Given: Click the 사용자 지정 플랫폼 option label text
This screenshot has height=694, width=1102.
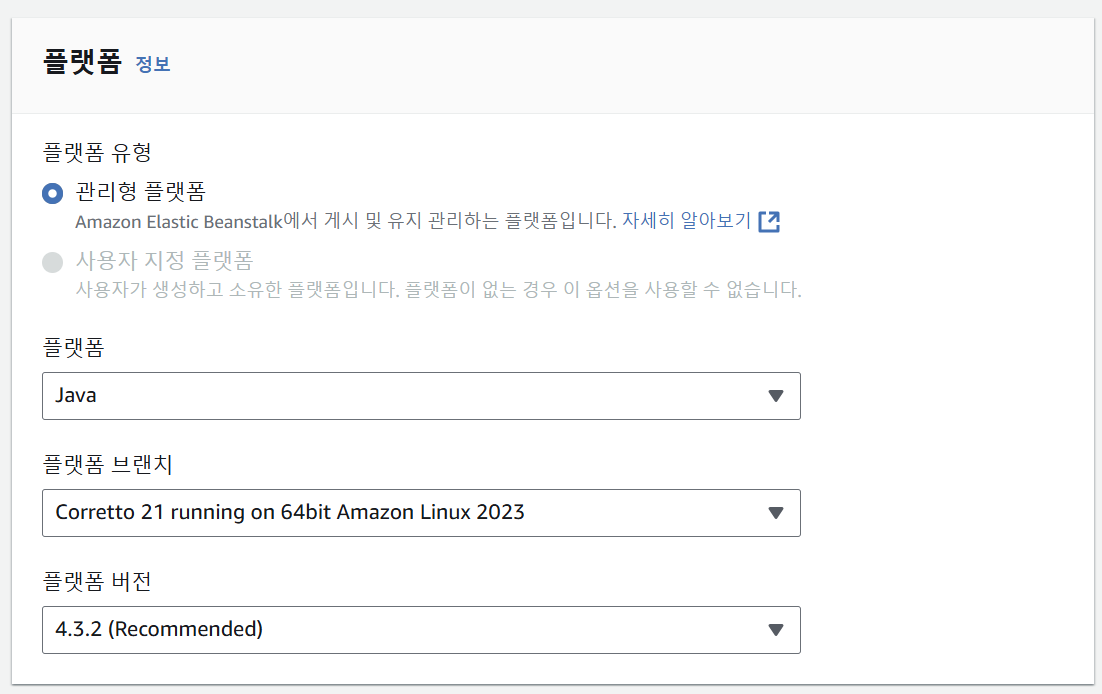Looking at the screenshot, I should click(x=165, y=262).
